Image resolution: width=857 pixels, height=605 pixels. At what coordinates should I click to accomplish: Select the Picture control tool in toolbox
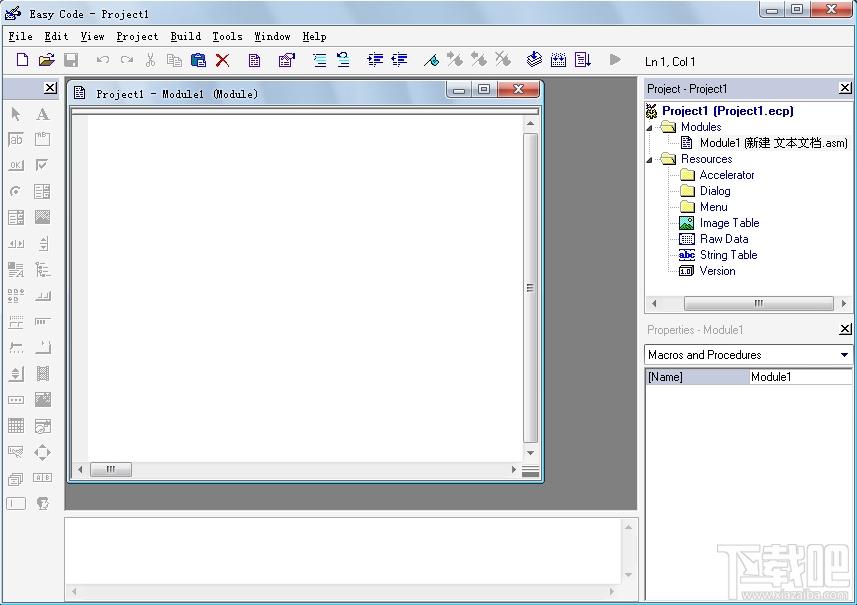(x=42, y=217)
